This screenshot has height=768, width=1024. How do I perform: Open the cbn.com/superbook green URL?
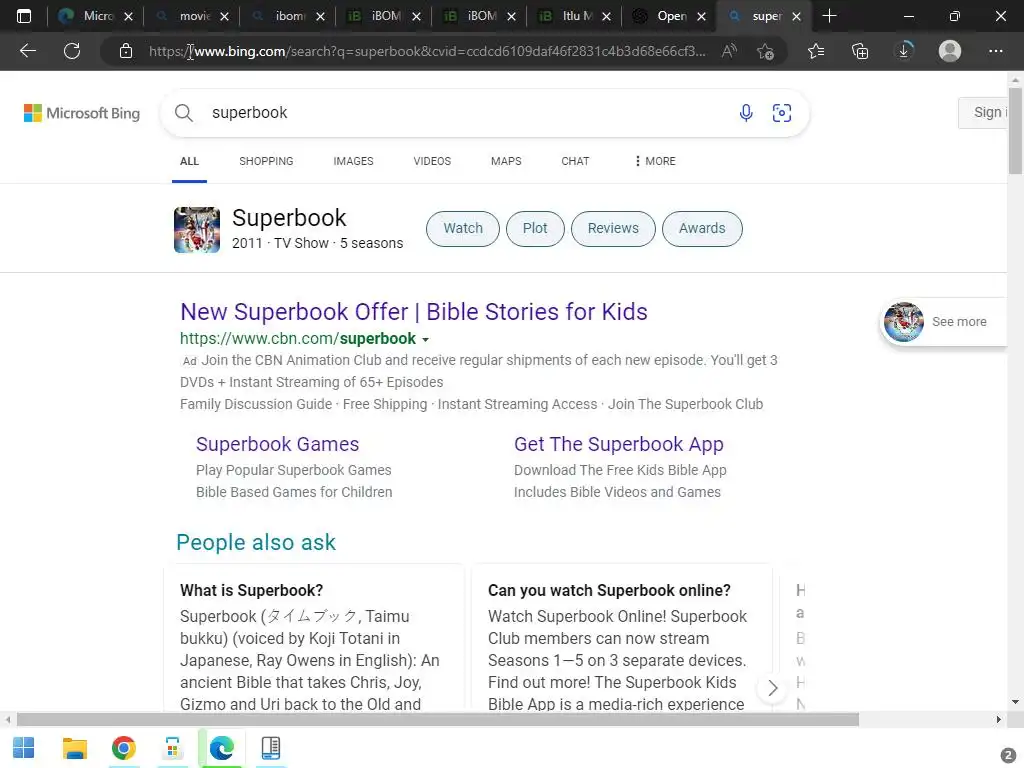coord(298,339)
